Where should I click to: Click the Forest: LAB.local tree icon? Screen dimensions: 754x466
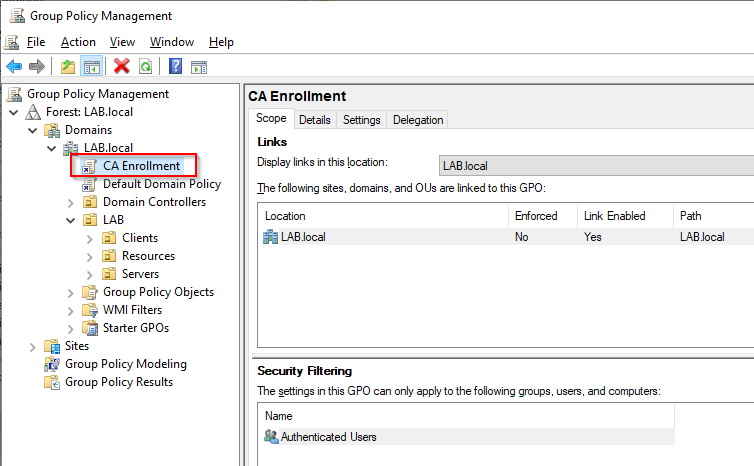pyautogui.click(x=33, y=112)
